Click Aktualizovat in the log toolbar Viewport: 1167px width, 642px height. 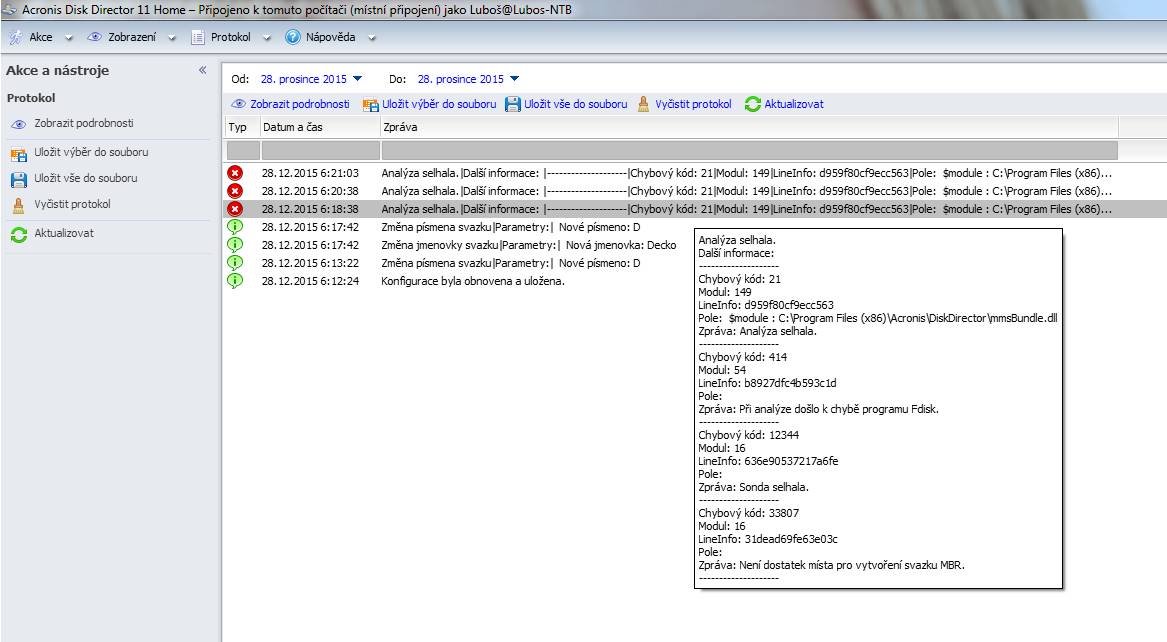coord(794,104)
